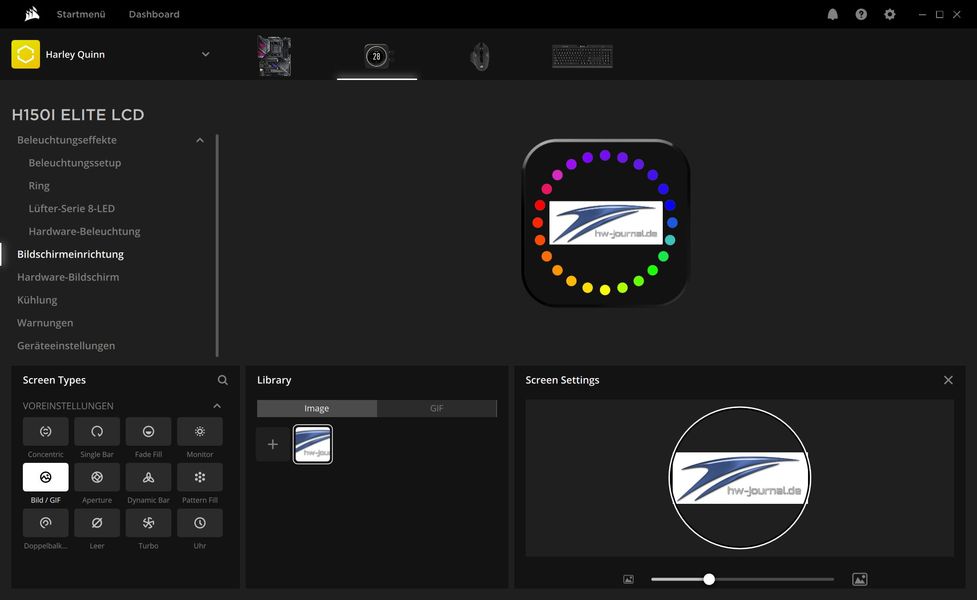Select Bildschirmeinrichtung in the sidebar
The image size is (977, 600).
click(70, 254)
